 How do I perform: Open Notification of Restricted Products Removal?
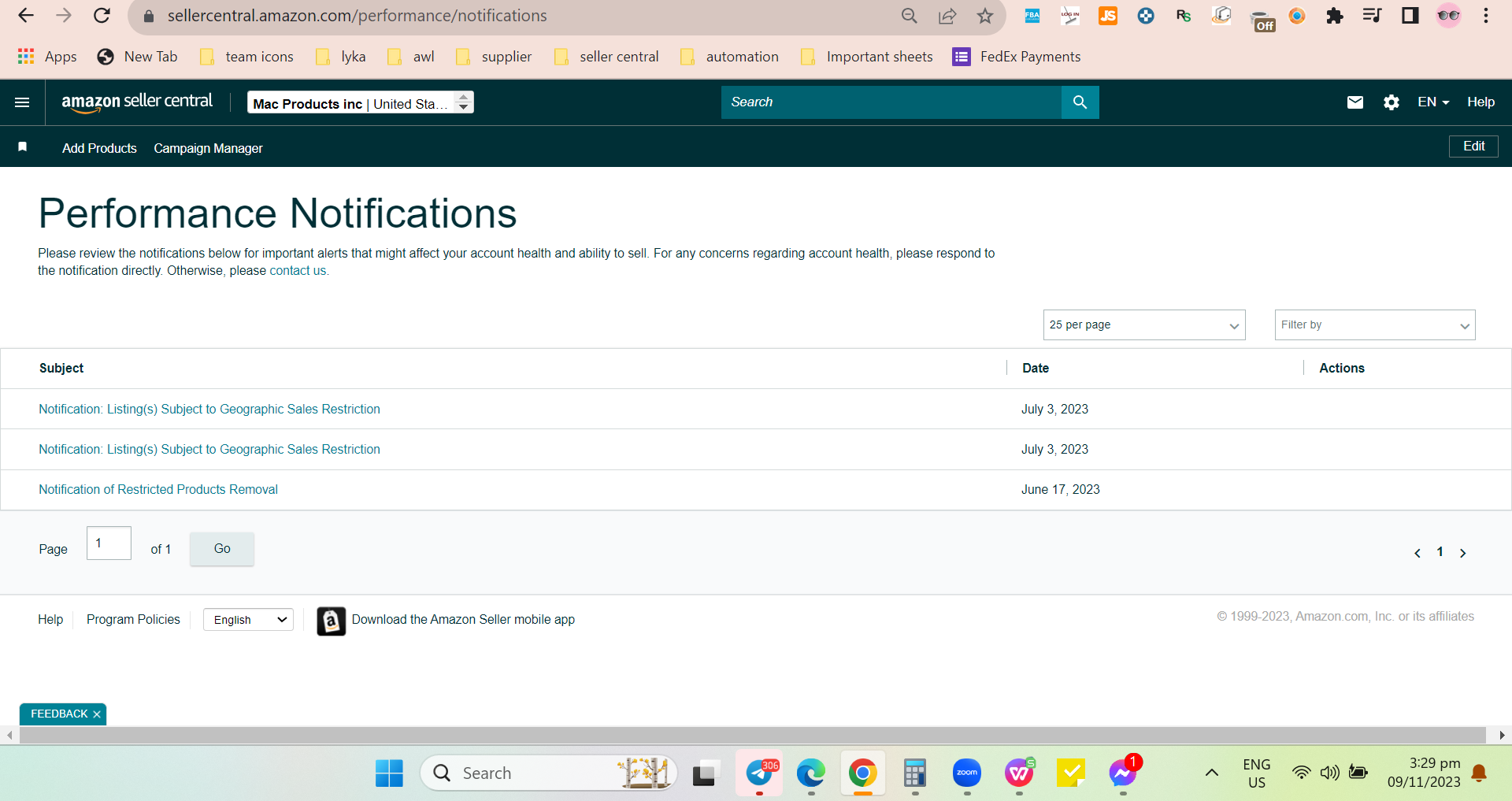pos(158,490)
